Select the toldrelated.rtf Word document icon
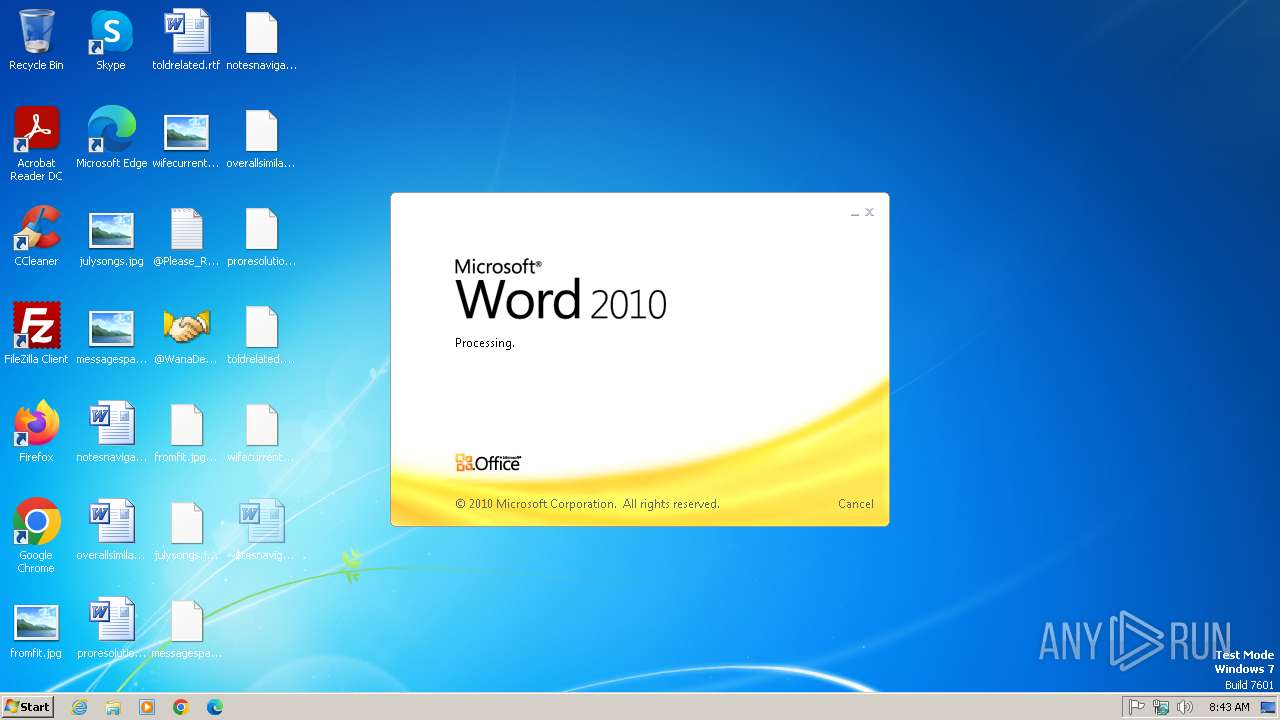The width and height of the screenshot is (1280, 720). coord(186,40)
